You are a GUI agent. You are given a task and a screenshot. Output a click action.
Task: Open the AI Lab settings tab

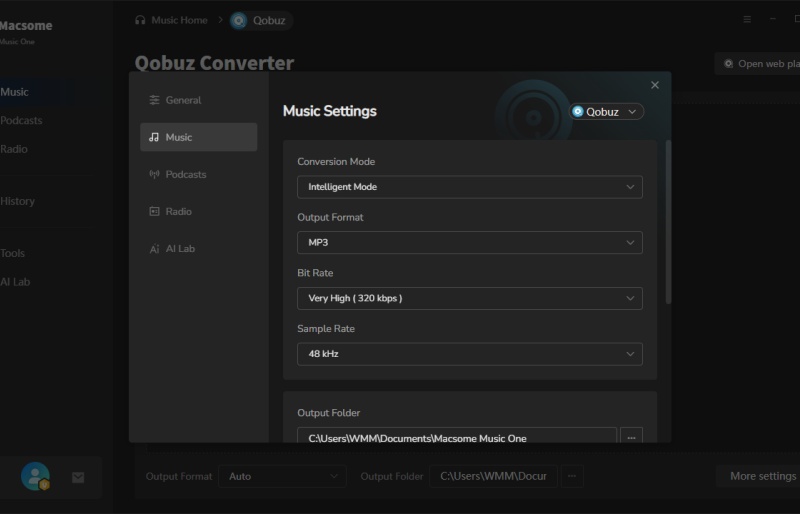(x=198, y=249)
